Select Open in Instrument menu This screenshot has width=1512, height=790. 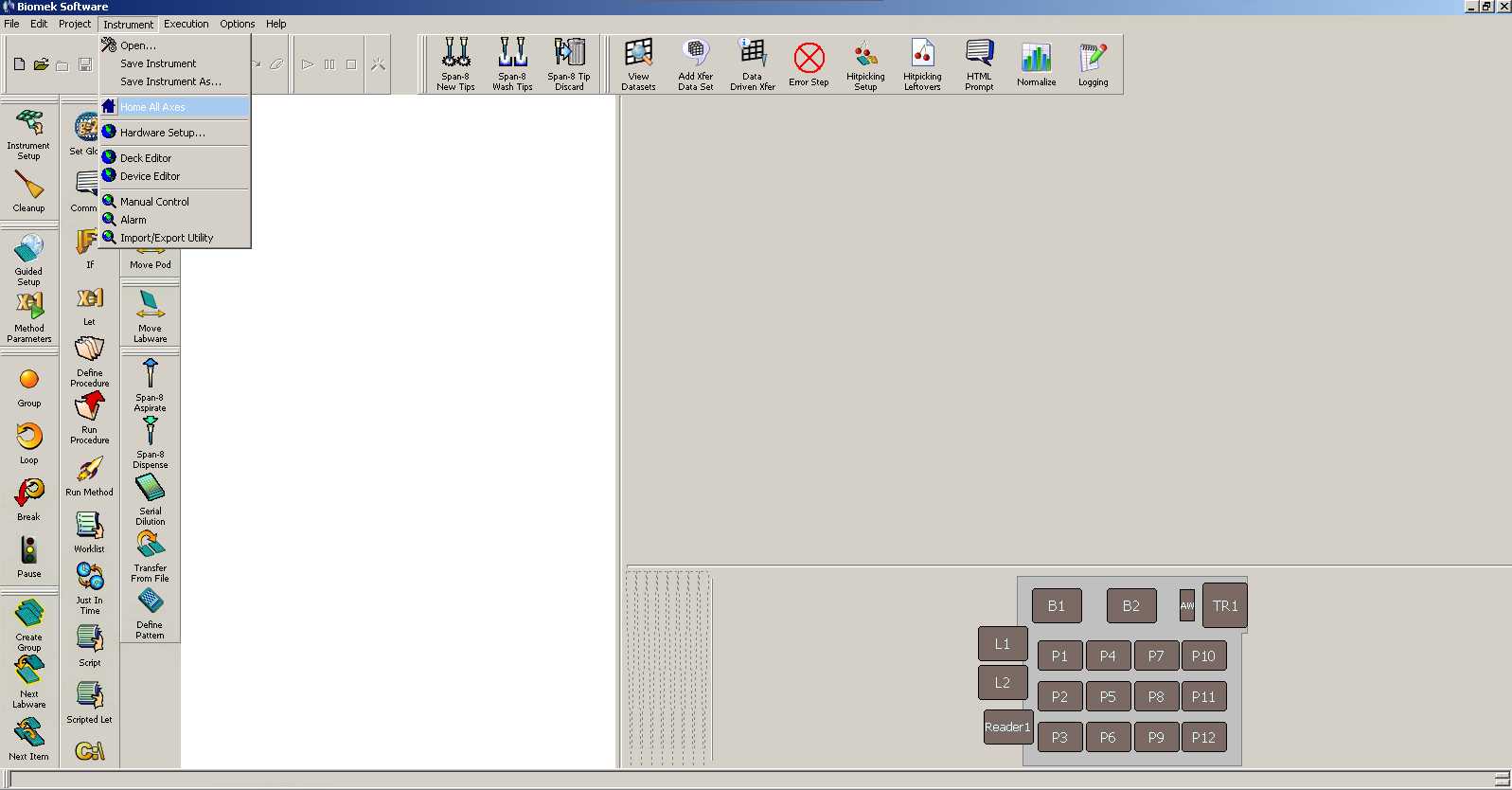[174, 45]
